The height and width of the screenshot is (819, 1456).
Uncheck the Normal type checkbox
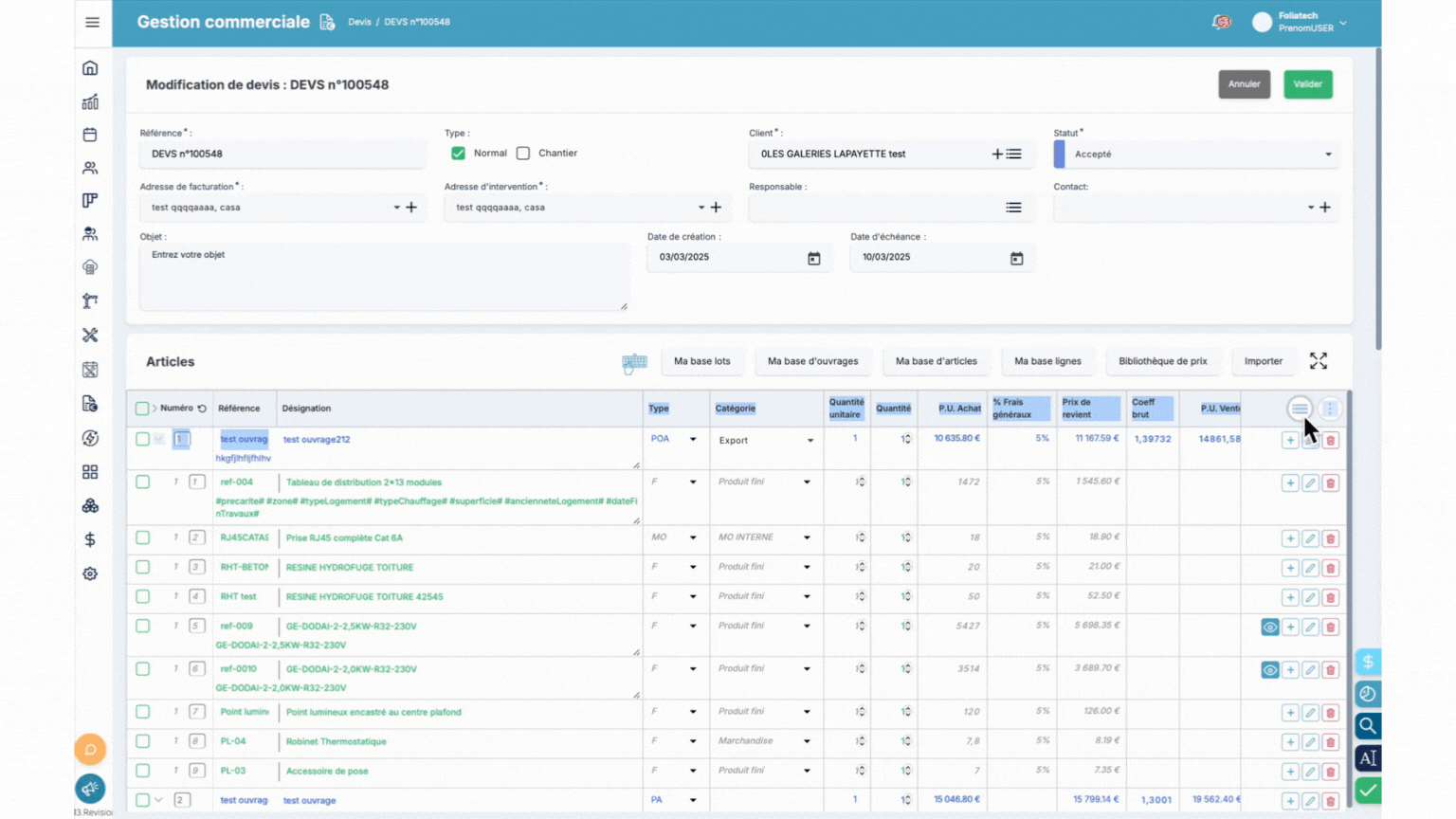click(459, 154)
